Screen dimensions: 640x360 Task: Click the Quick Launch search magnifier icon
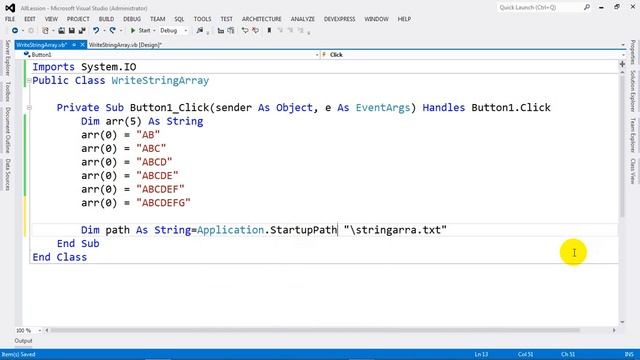[x=587, y=7]
